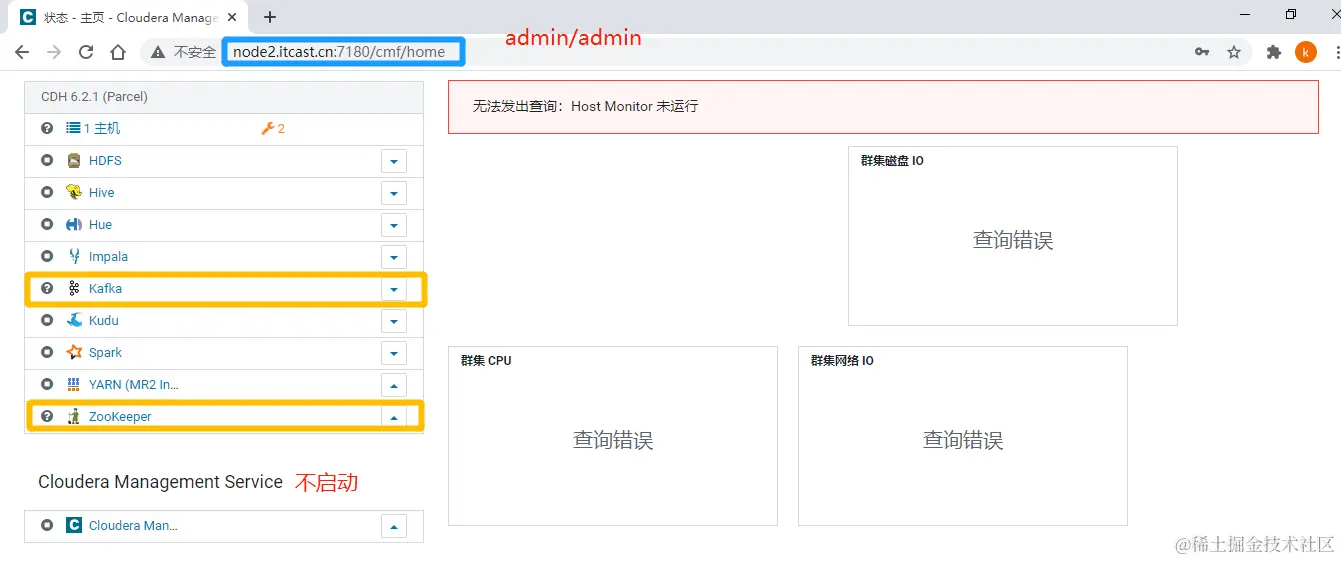Screen dimensions: 1341x561
Task: Select the Cloudera Manager browser tab
Action: [x=130, y=17]
